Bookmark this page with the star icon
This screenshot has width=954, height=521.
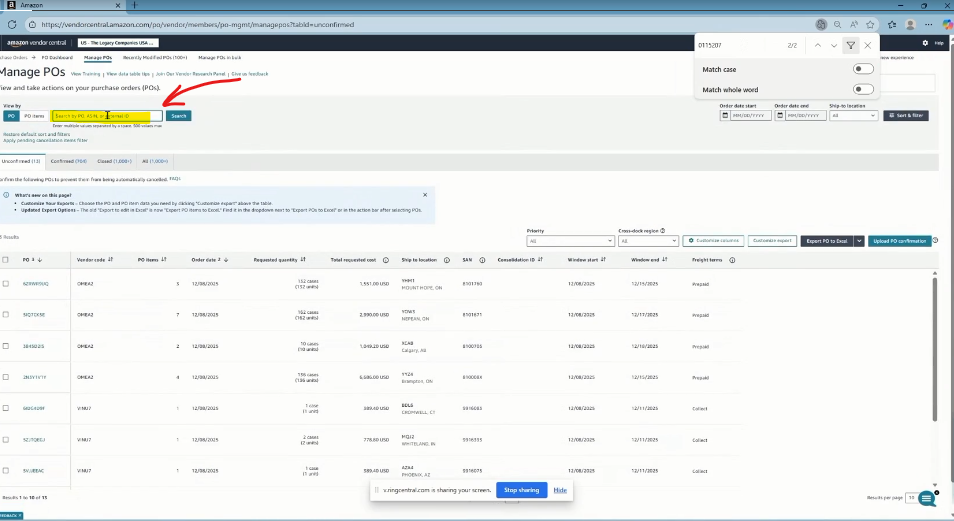point(870,24)
